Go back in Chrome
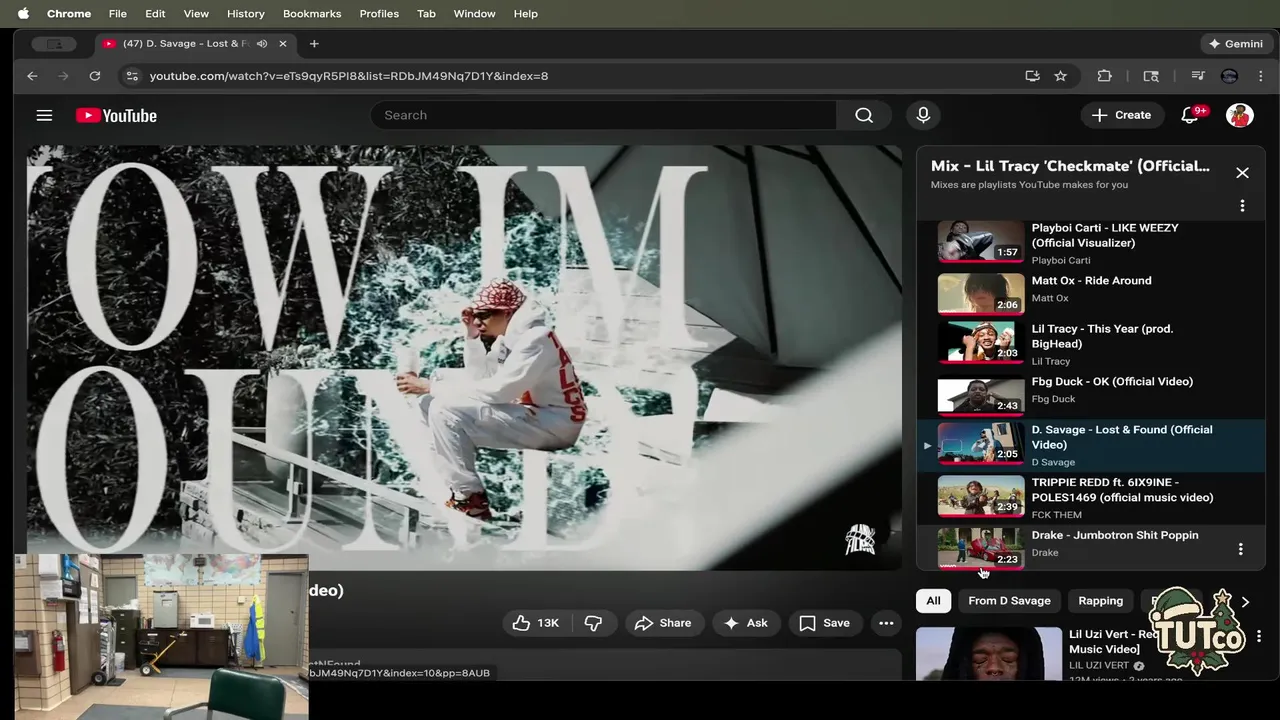Image resolution: width=1280 pixels, height=720 pixels. coord(32,76)
